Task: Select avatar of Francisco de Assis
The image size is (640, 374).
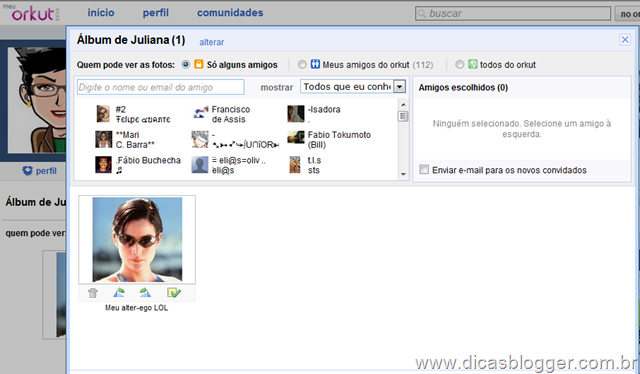Action: point(200,113)
